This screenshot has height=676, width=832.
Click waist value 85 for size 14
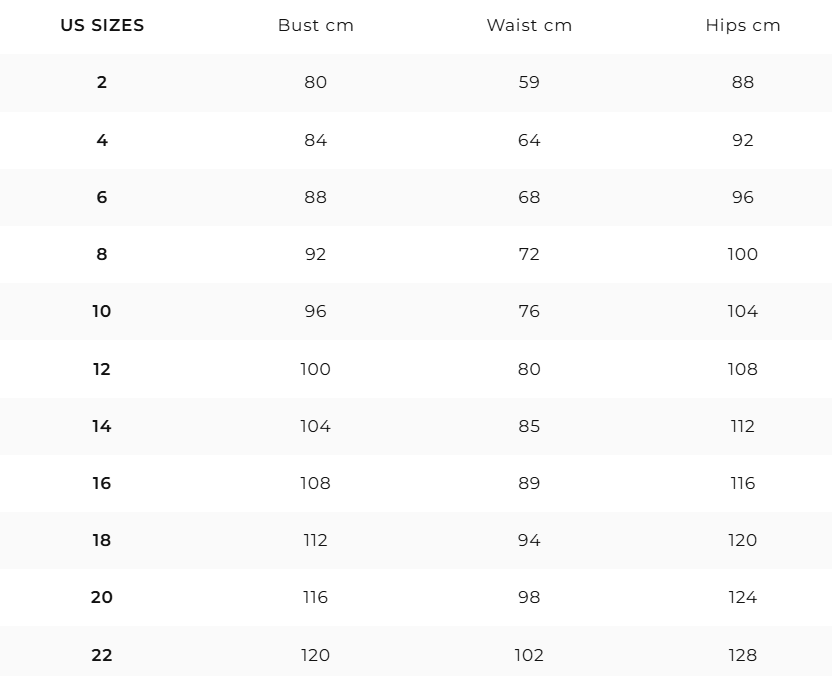[529, 426]
